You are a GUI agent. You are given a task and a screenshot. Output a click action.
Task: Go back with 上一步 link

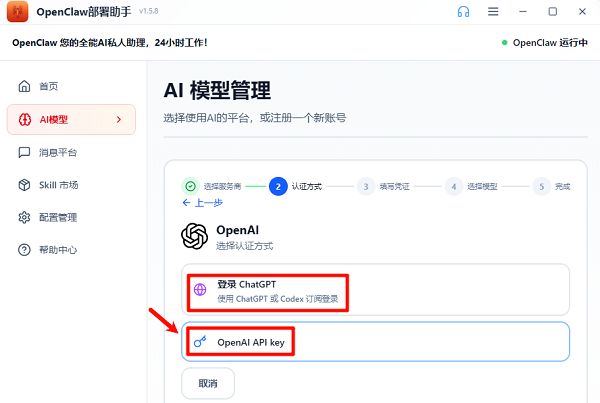(x=203, y=203)
